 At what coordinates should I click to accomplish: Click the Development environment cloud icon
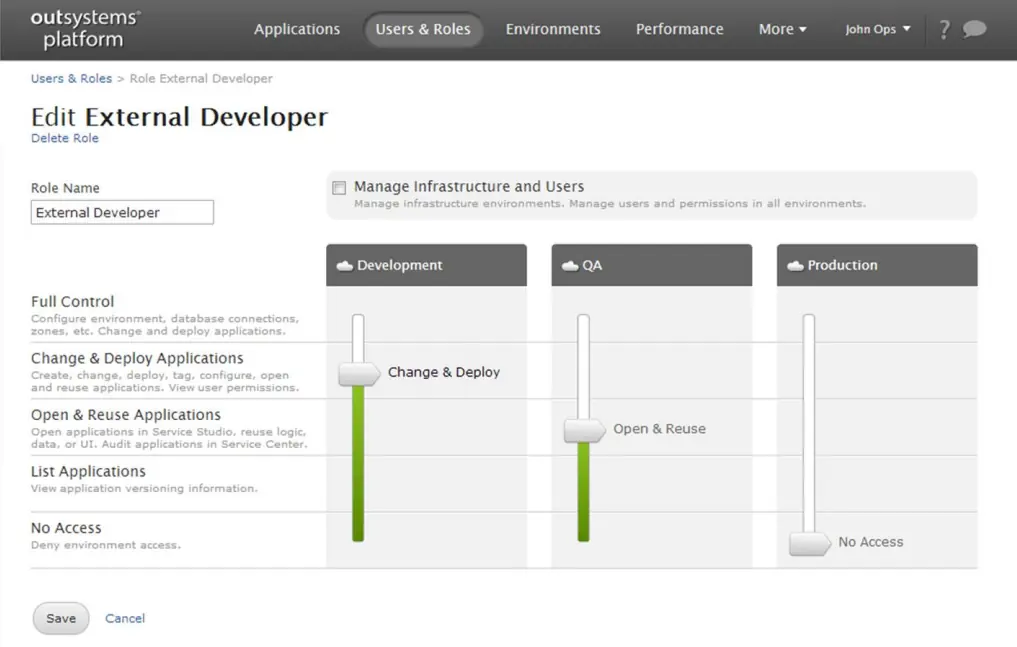(344, 265)
